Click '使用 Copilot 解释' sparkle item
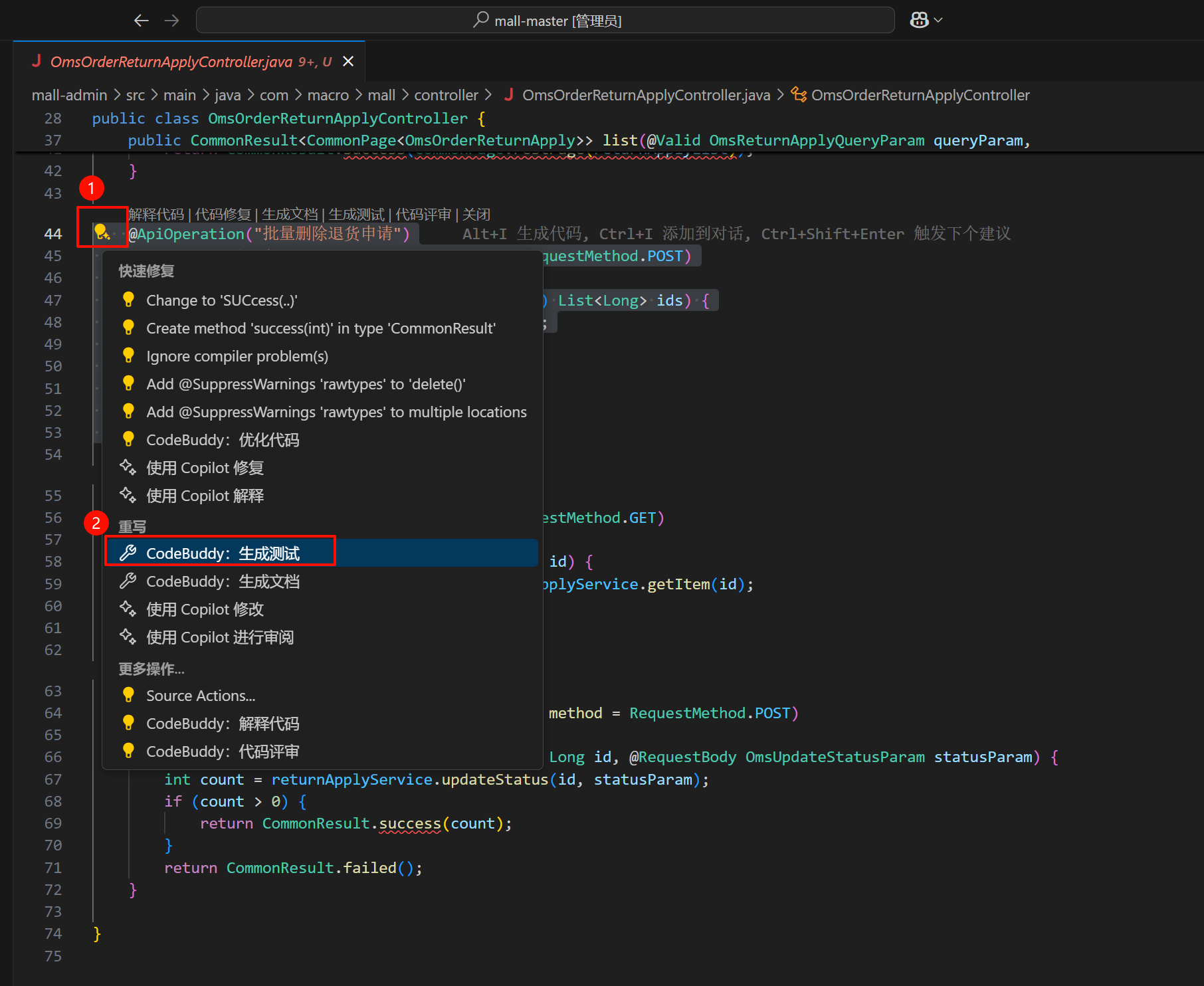 [205, 496]
